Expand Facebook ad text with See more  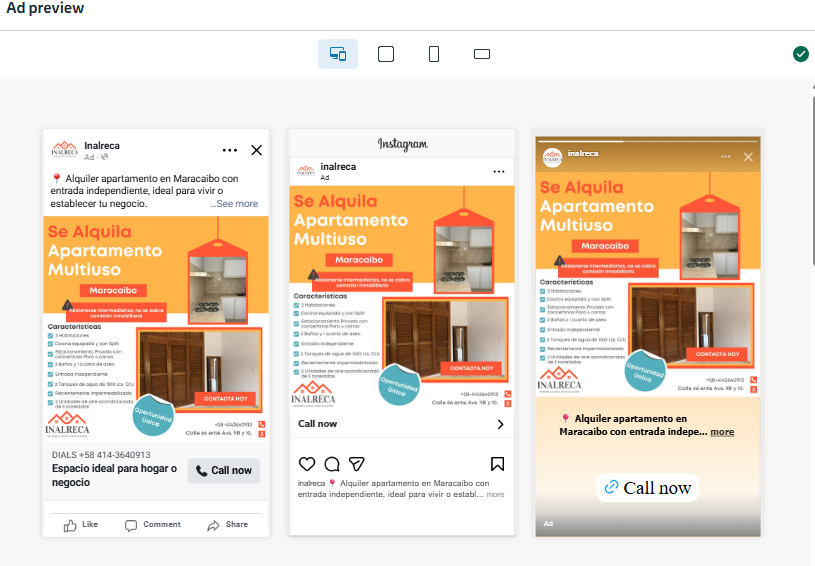click(234, 203)
